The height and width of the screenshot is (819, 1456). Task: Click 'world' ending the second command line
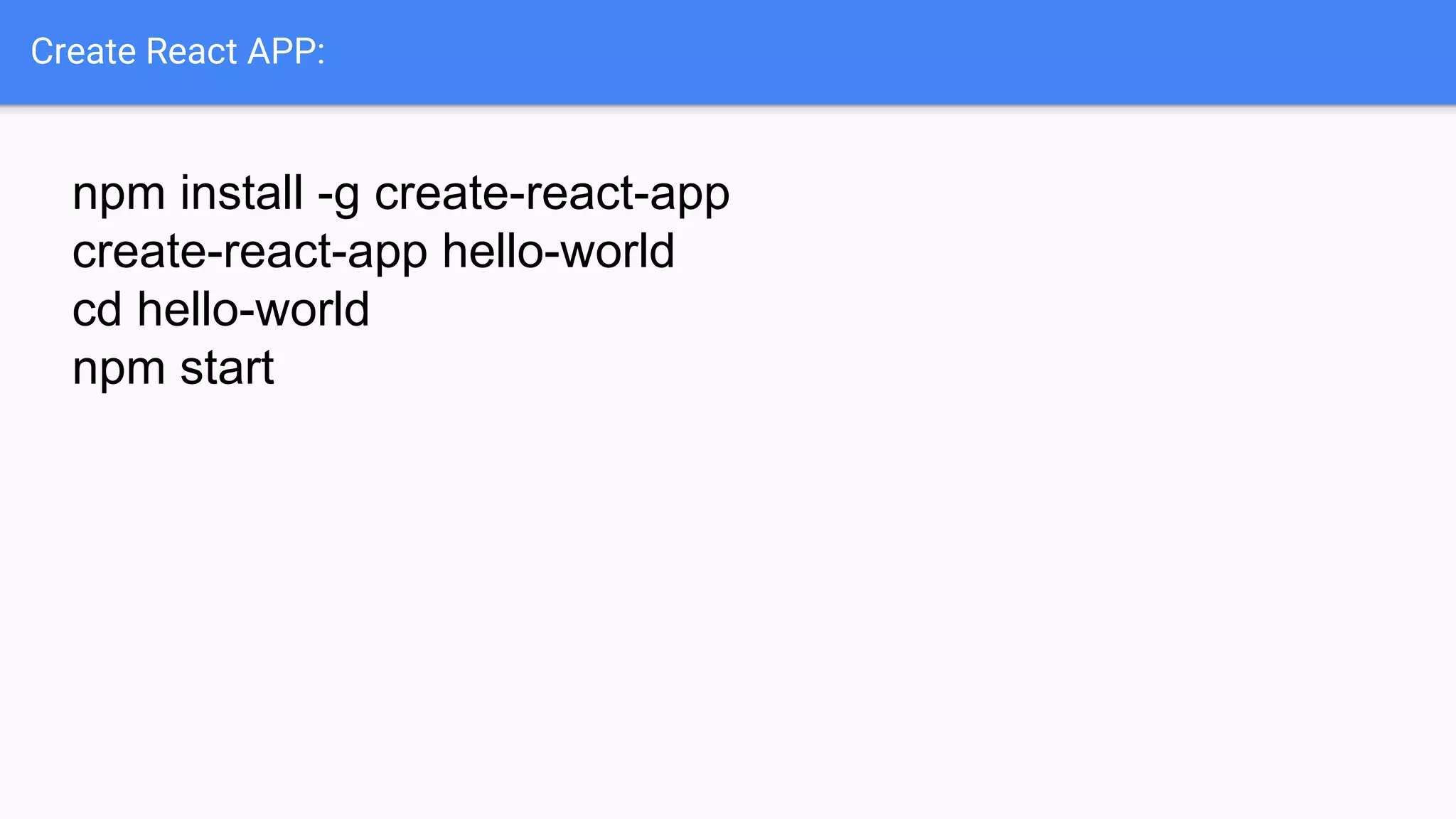click(616, 252)
